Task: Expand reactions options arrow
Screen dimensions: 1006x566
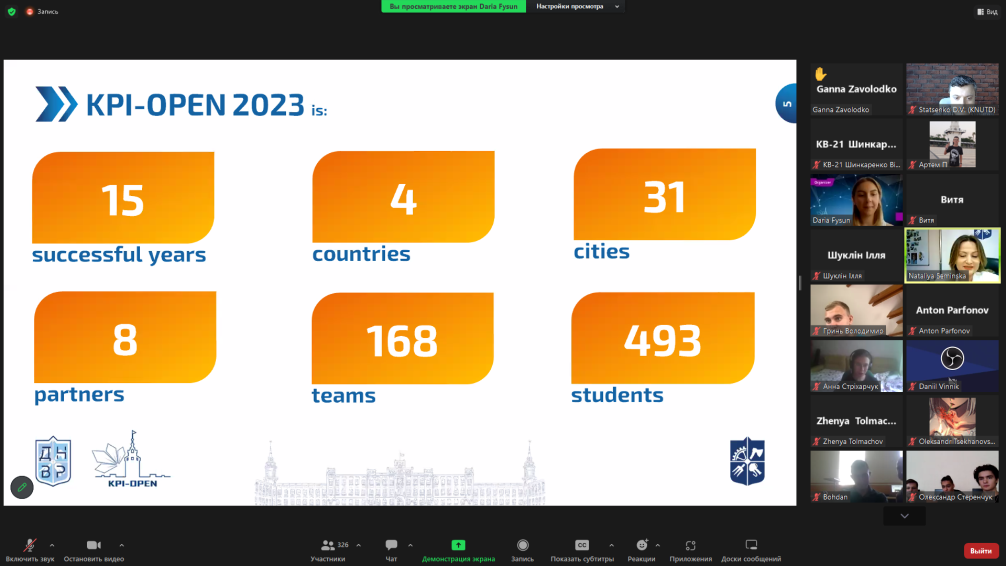Action: pyautogui.click(x=658, y=545)
